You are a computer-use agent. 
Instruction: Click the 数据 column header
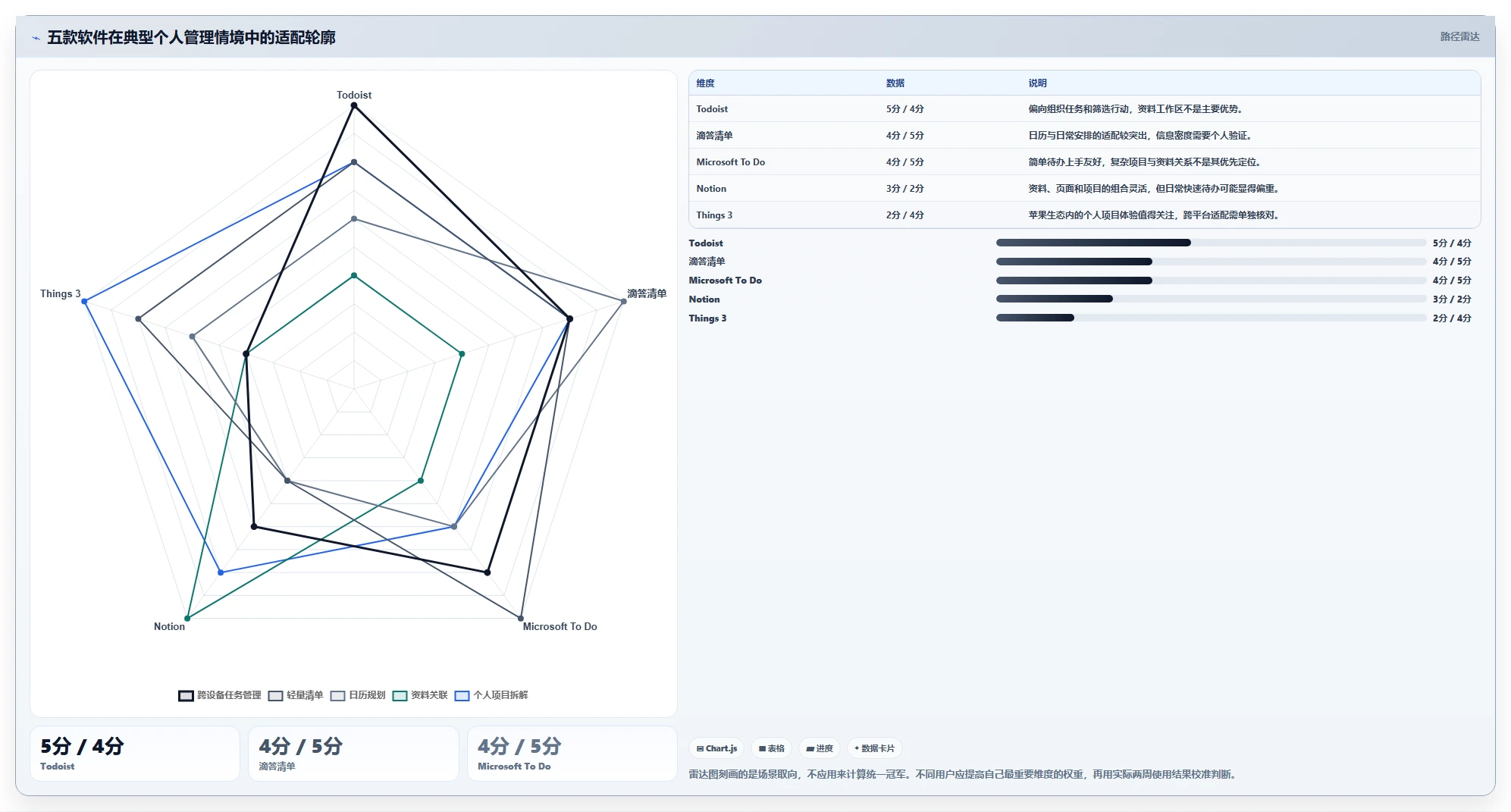click(x=895, y=83)
